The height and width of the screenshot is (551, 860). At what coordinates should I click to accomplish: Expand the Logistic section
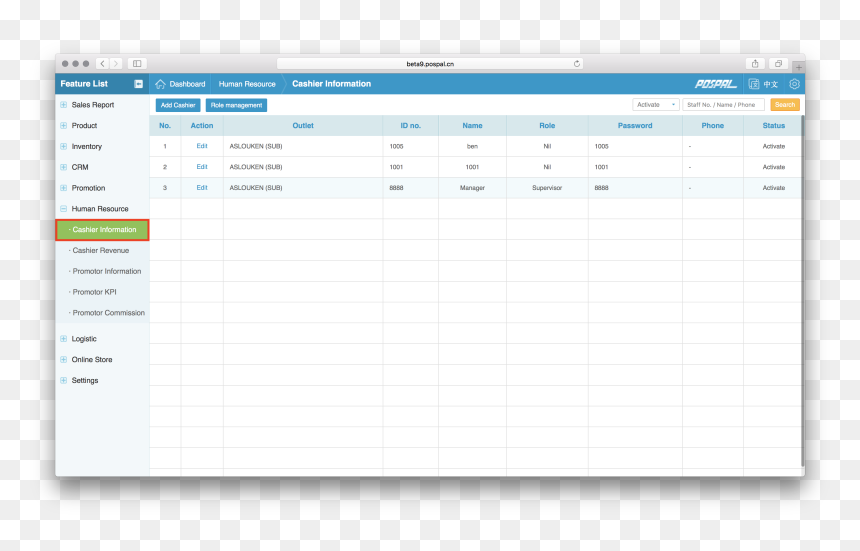point(64,339)
